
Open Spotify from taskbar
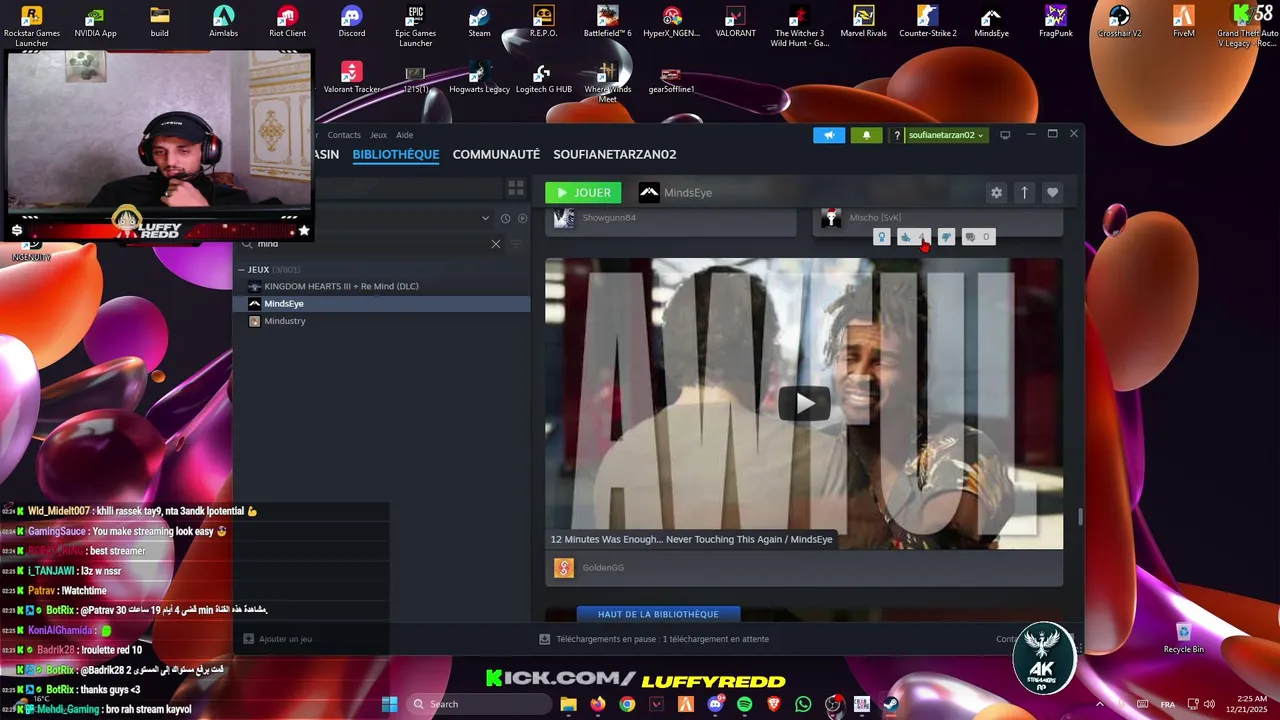[x=744, y=704]
